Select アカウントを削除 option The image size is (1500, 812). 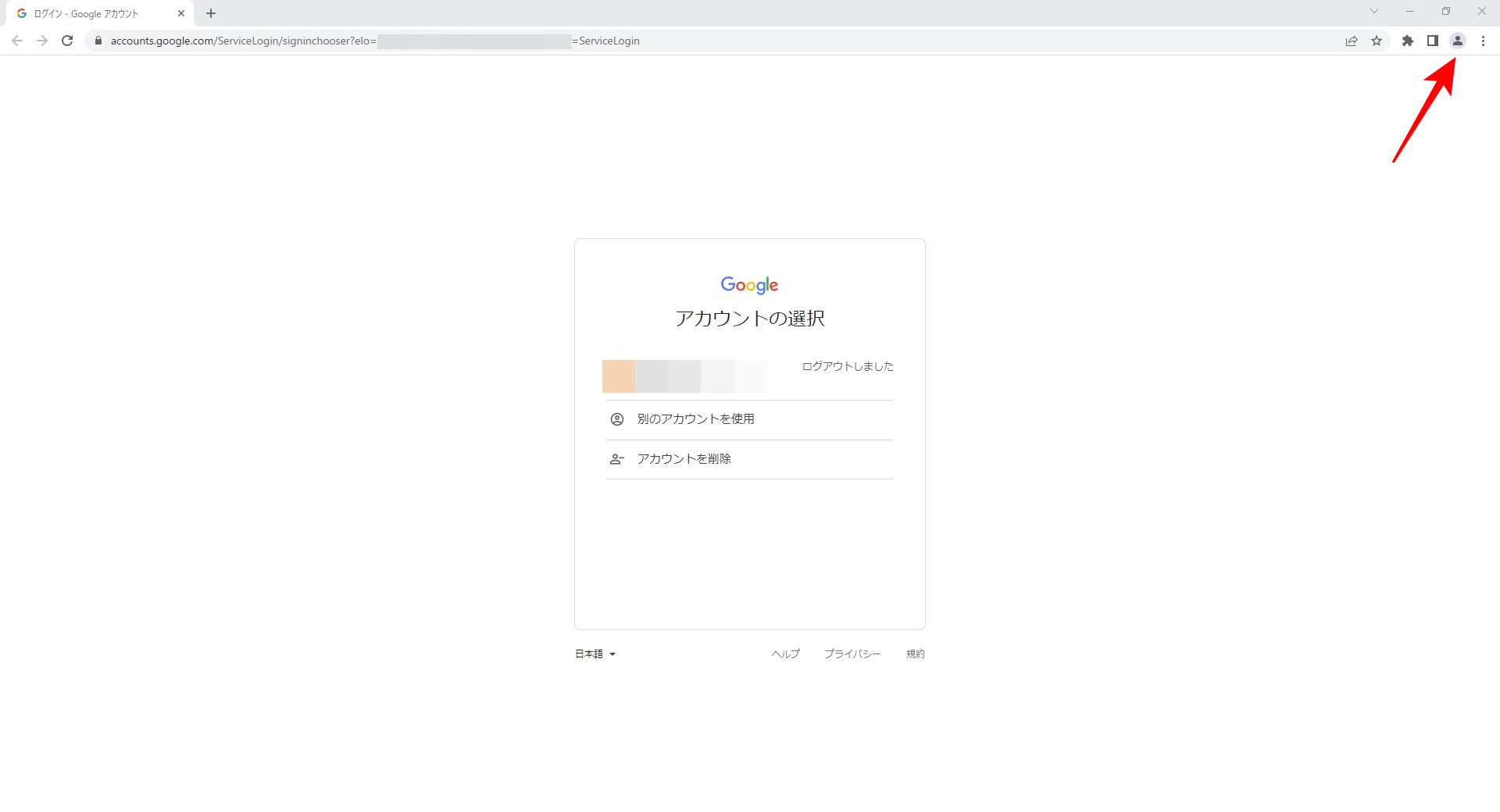684,459
